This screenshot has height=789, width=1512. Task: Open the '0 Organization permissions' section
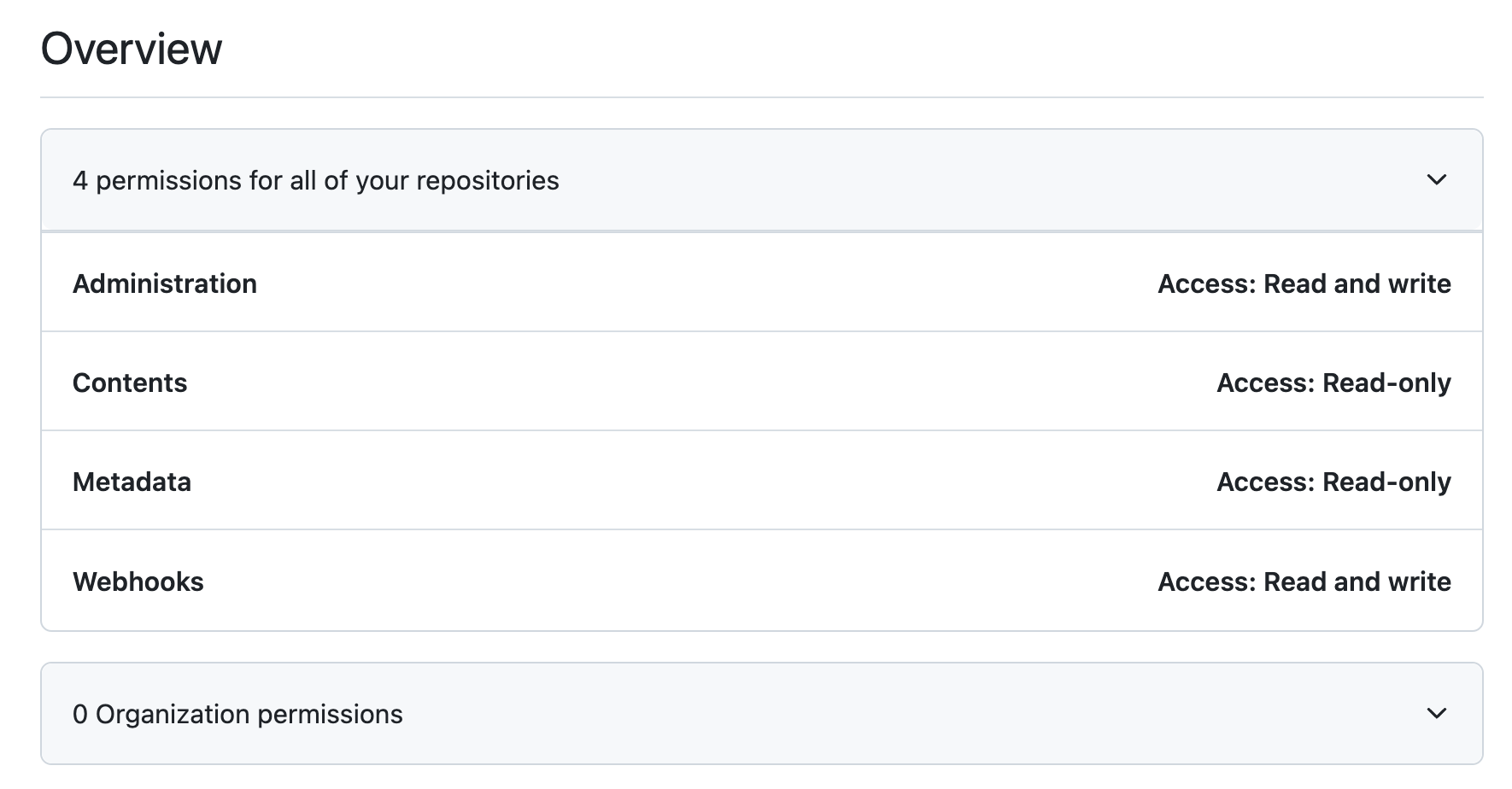(x=761, y=713)
